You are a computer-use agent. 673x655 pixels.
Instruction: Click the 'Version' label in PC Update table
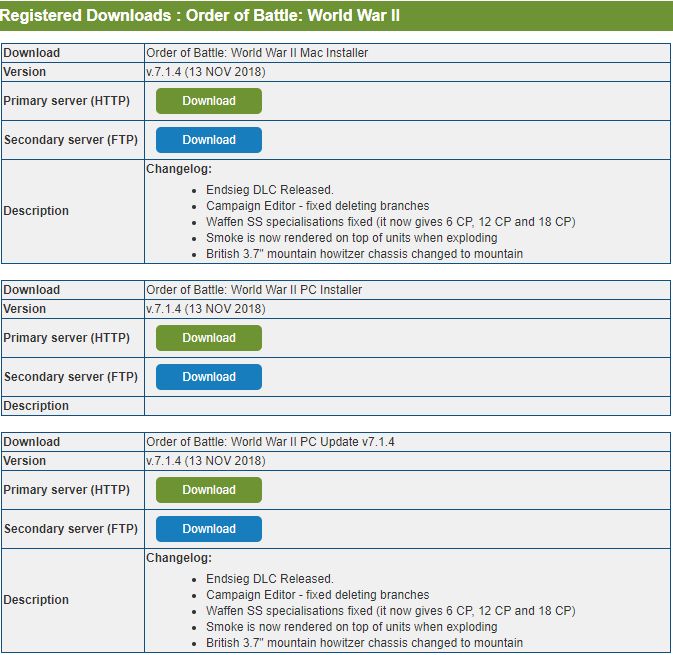click(x=24, y=461)
